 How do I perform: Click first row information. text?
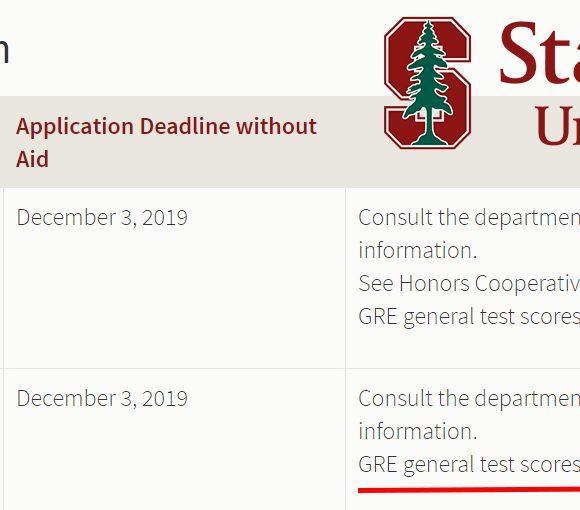(418, 250)
